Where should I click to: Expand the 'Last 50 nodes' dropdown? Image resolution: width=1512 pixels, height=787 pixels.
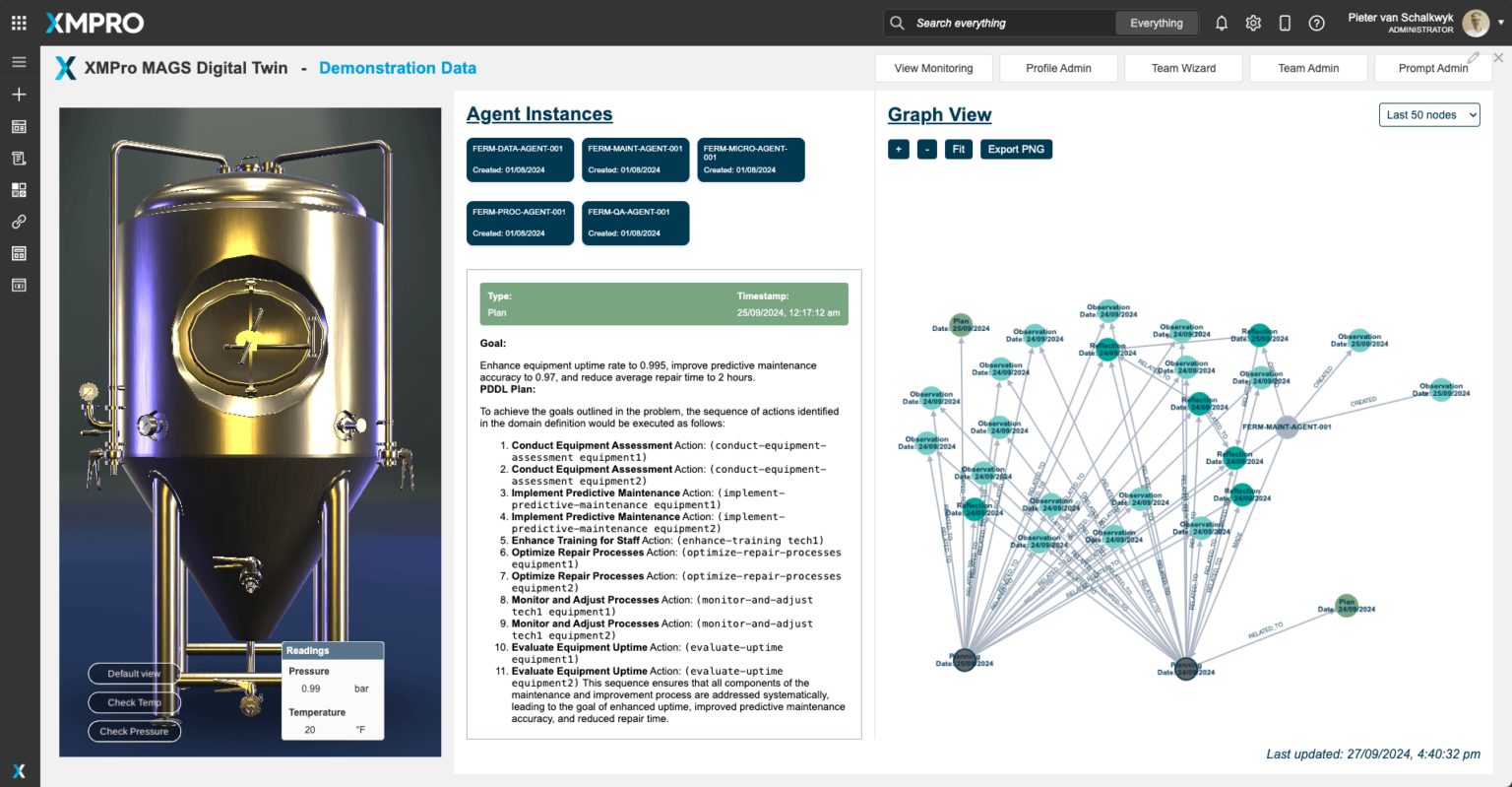(x=1429, y=115)
